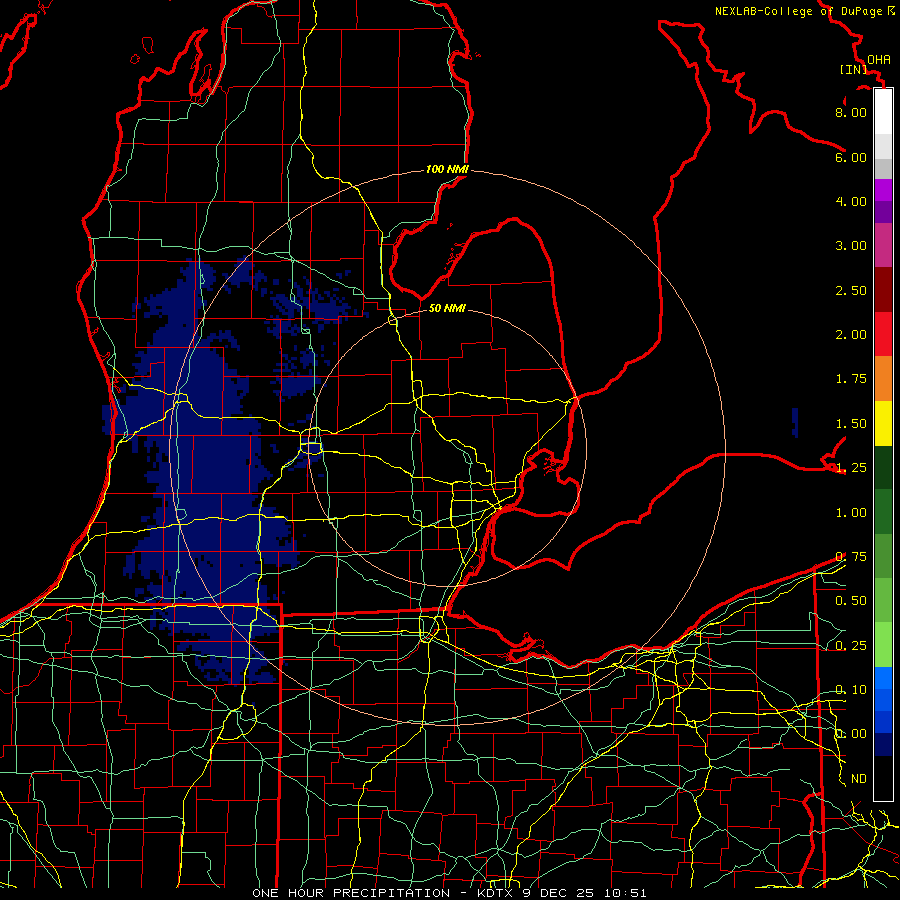Pick the yellow swatch beside 1.50

[883, 423]
